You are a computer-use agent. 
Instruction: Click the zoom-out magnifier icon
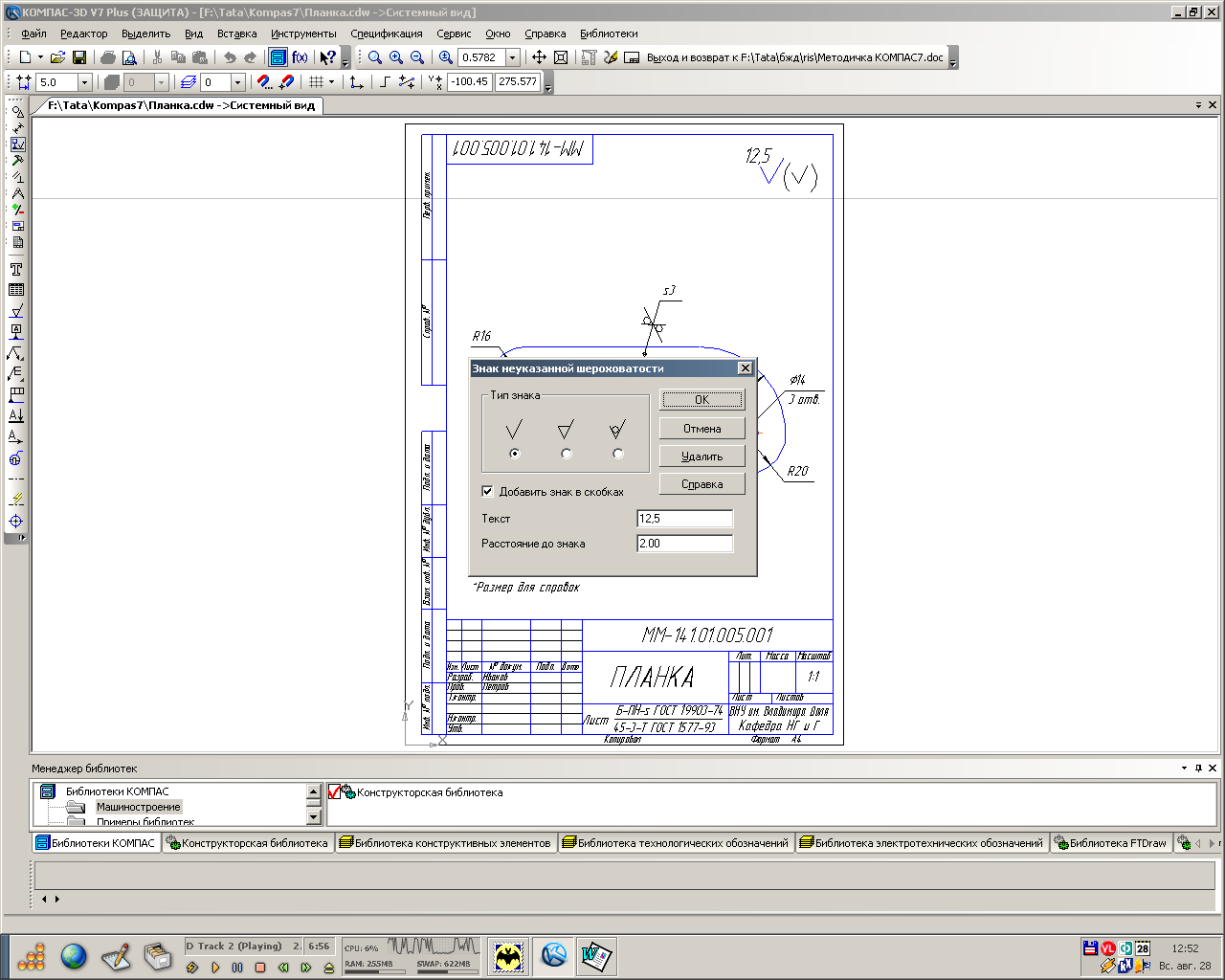(417, 57)
